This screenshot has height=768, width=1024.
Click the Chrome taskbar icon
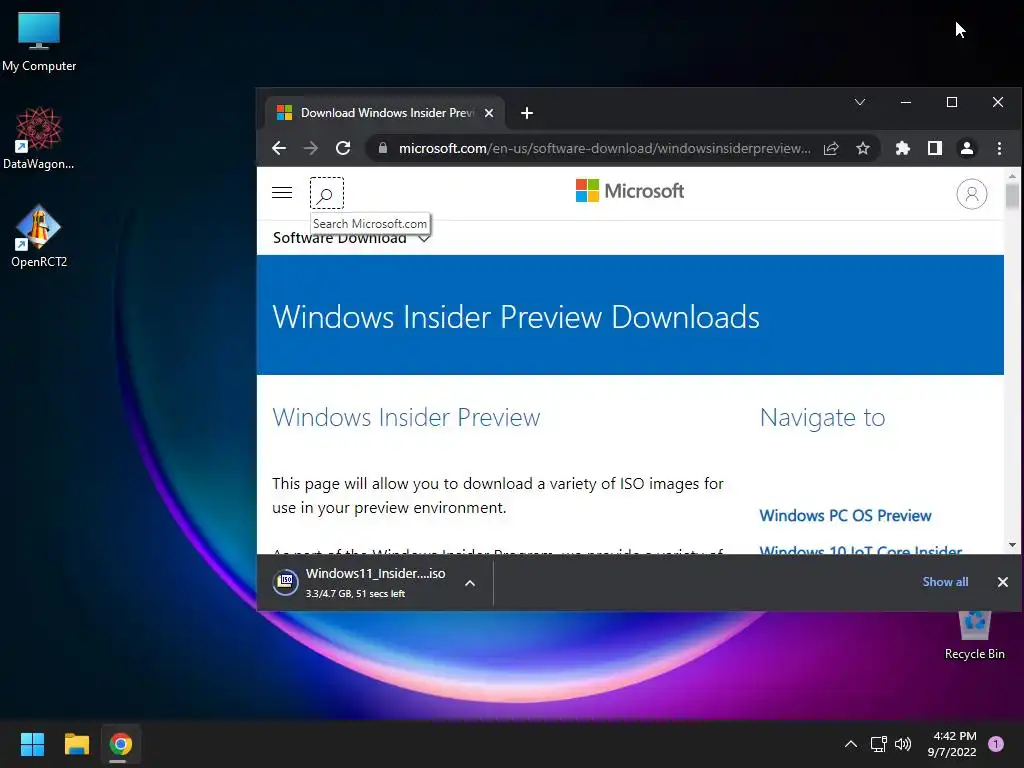tap(121, 744)
